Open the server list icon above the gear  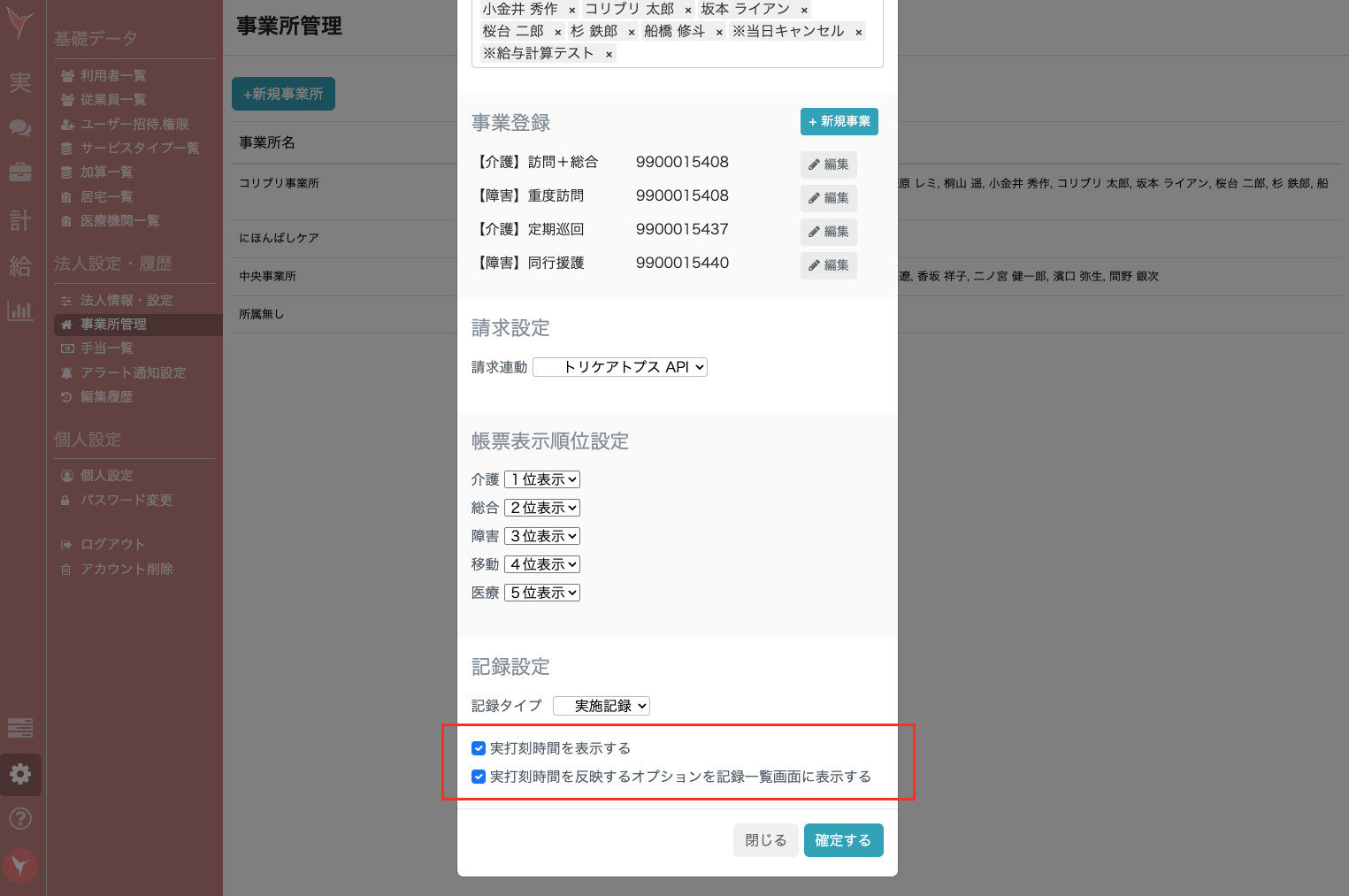click(x=20, y=728)
